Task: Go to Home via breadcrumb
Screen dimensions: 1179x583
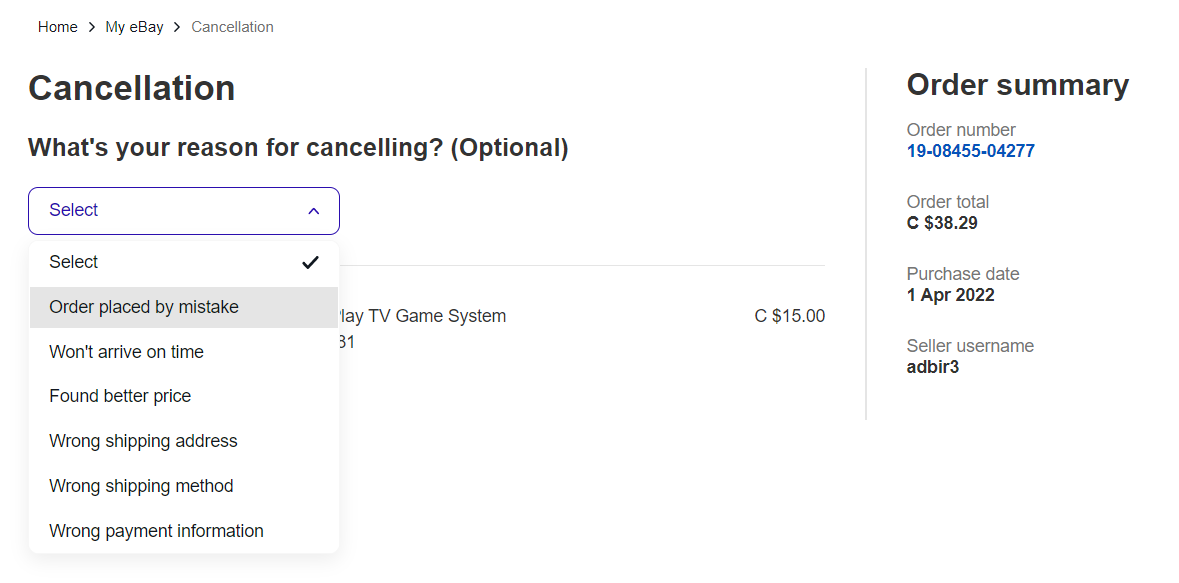Action: [x=58, y=27]
